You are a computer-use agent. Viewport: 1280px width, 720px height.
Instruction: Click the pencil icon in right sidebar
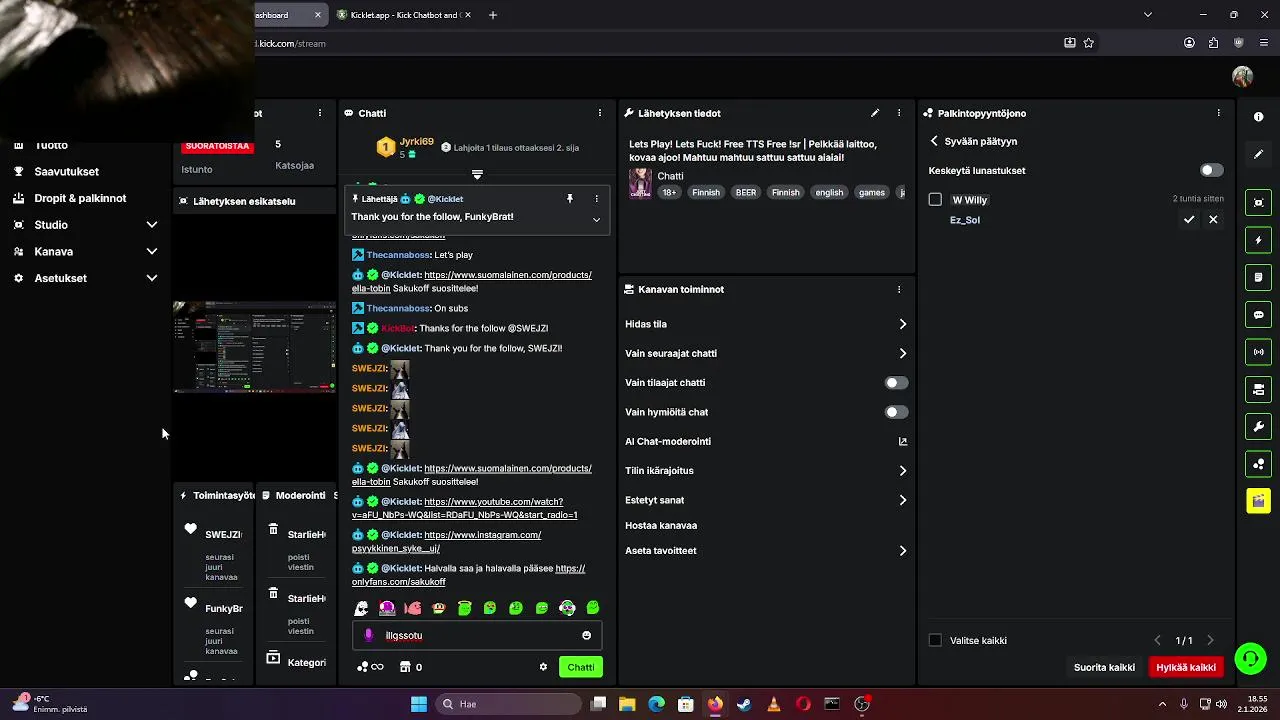pos(1258,154)
